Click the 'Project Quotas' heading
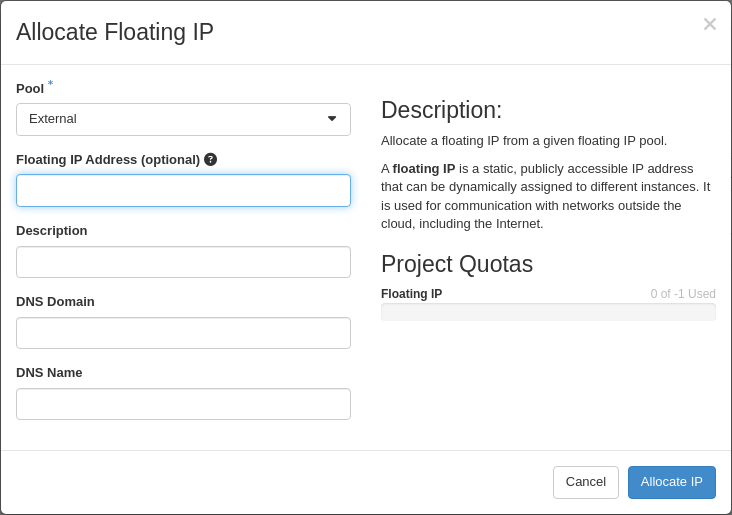Viewport: 732px width, 515px height. point(457,264)
